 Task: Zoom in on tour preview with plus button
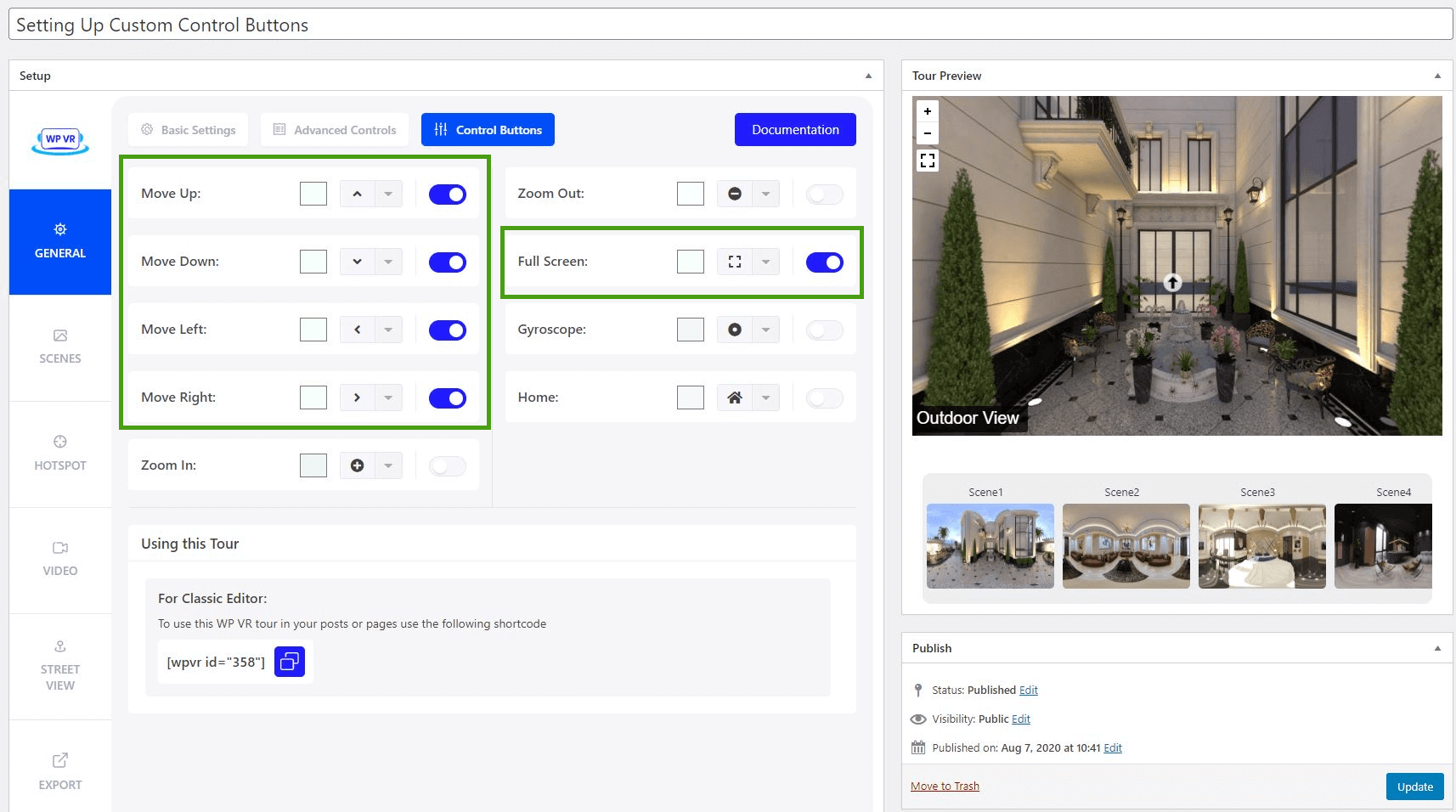tap(928, 111)
